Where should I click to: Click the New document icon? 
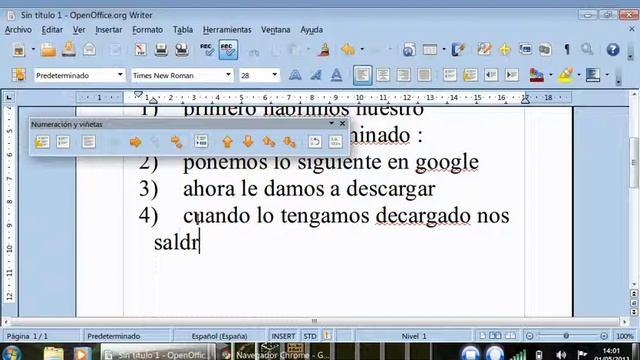coord(19,50)
